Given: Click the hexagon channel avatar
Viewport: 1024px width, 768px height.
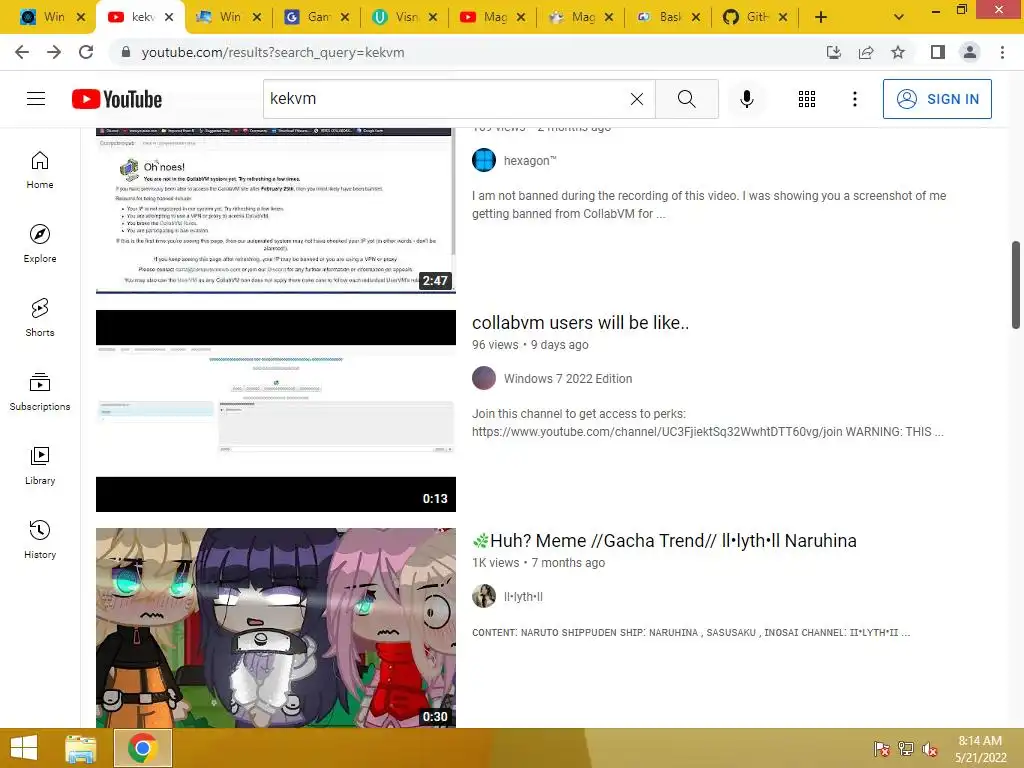Looking at the screenshot, I should tap(484, 160).
